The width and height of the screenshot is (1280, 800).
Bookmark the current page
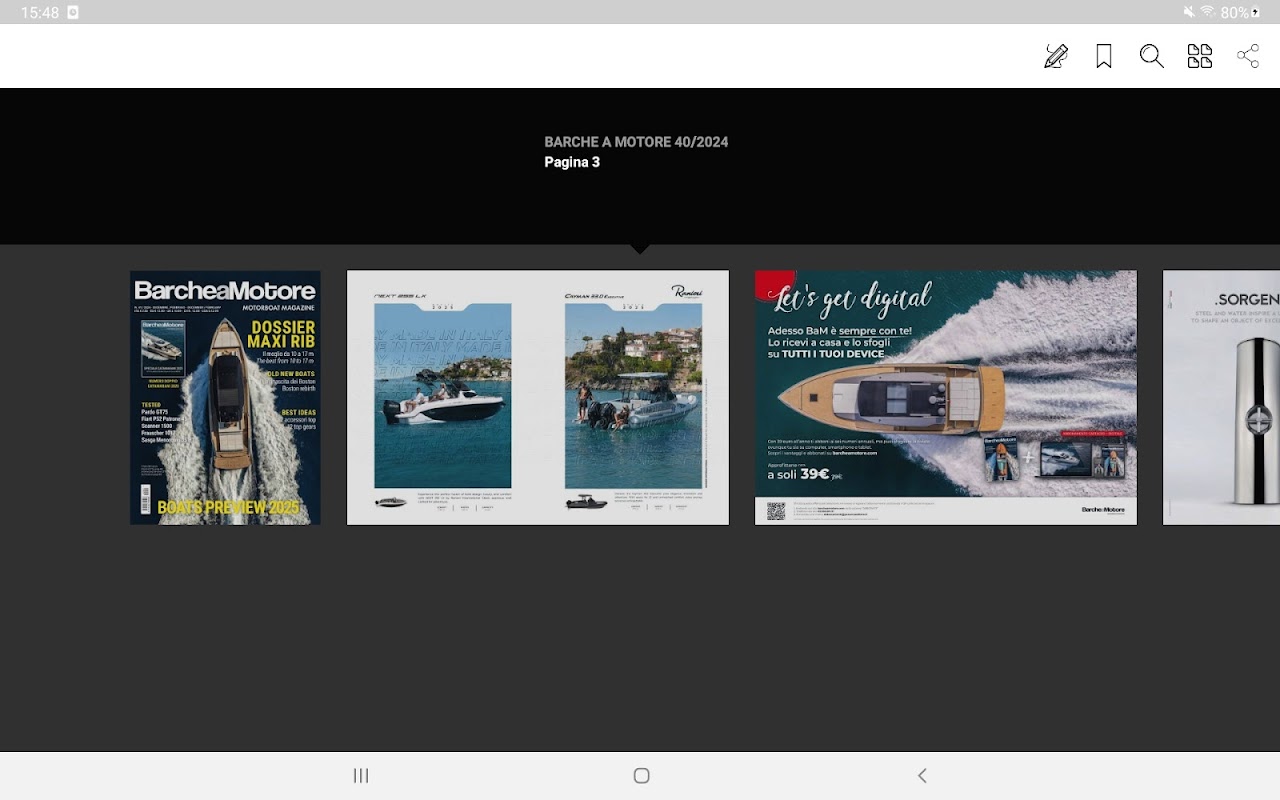coord(1104,56)
